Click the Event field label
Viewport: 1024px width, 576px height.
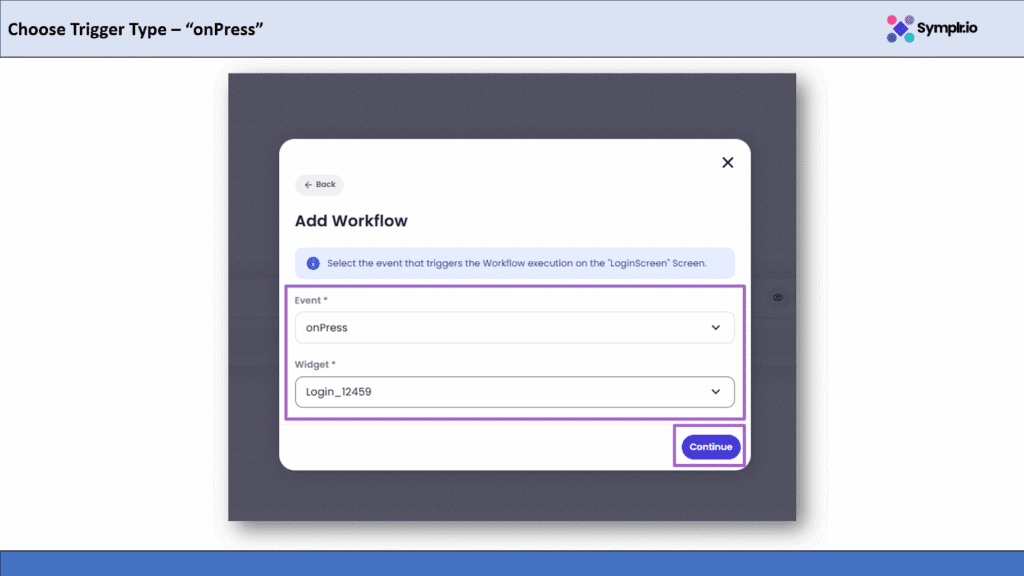click(x=311, y=299)
